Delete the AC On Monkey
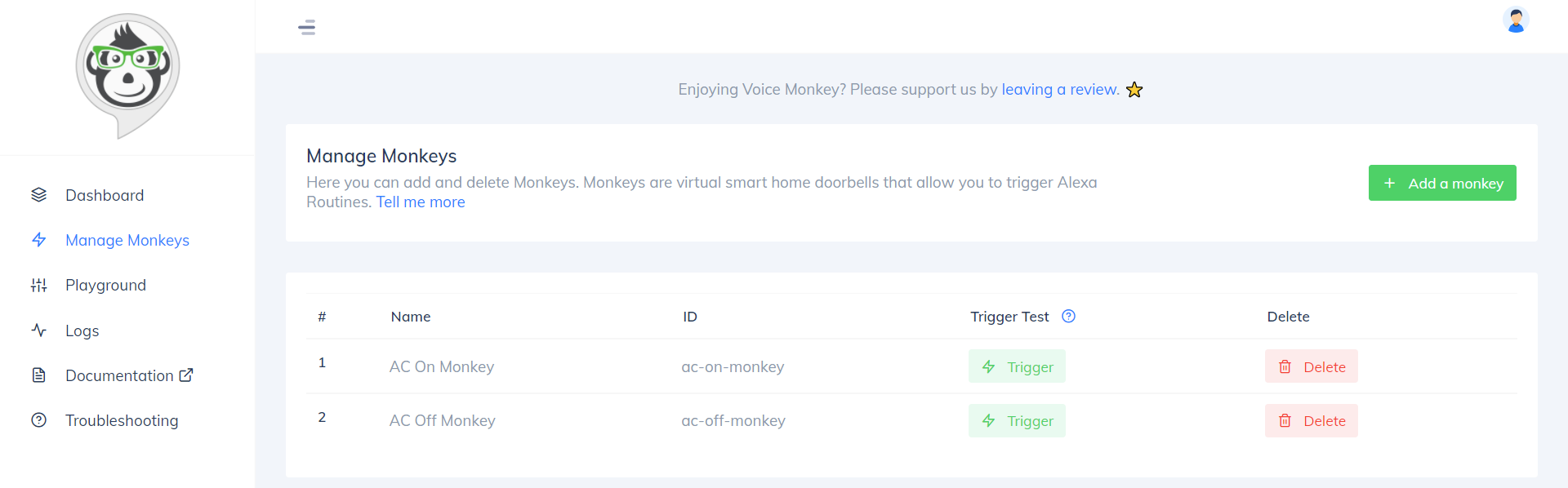Viewport: 1568px width, 488px height. click(1312, 366)
